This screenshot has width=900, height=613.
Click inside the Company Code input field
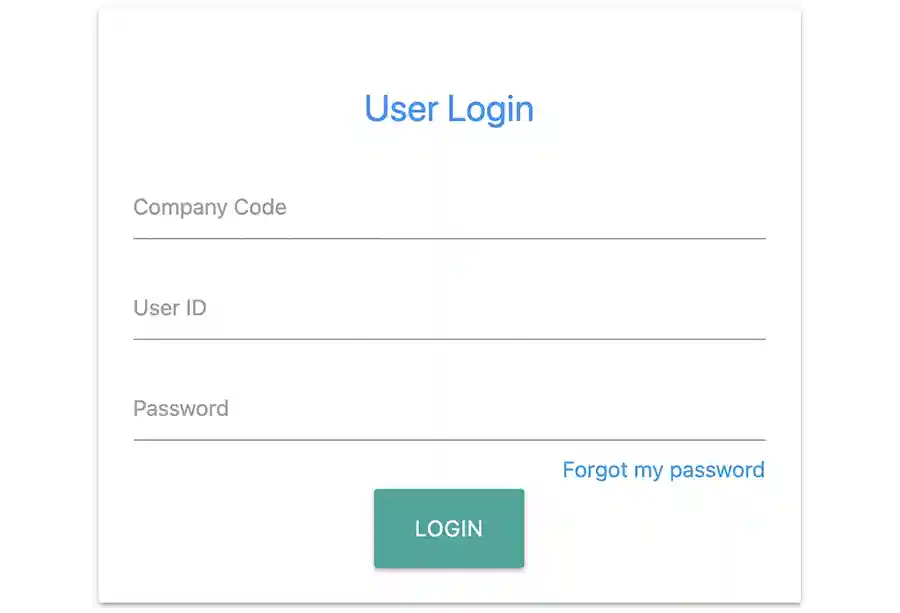tap(448, 222)
